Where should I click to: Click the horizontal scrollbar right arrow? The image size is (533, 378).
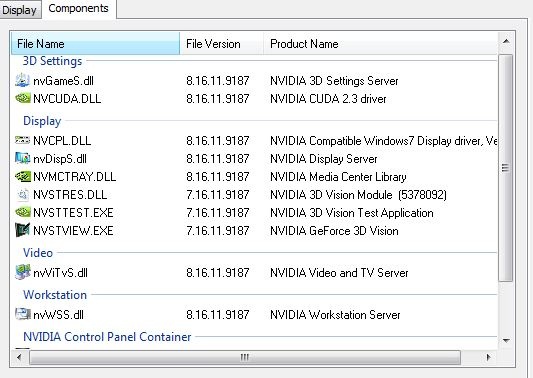click(488, 357)
